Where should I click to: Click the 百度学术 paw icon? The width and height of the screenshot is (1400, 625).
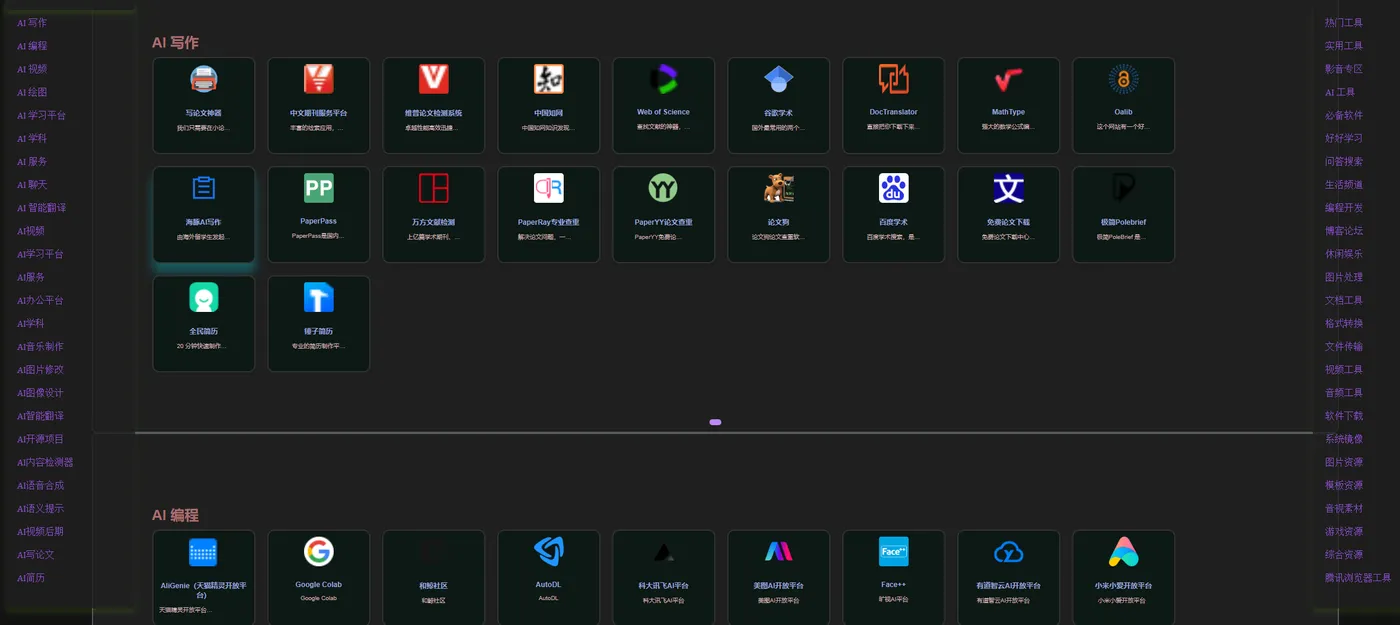tap(894, 188)
